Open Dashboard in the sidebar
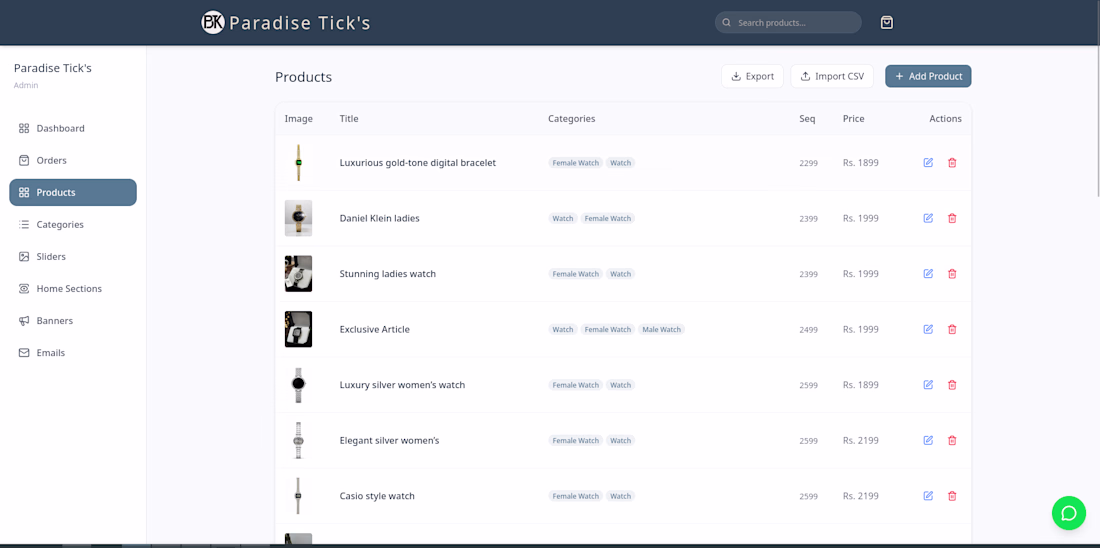Image resolution: width=1100 pixels, height=548 pixels. click(73, 128)
